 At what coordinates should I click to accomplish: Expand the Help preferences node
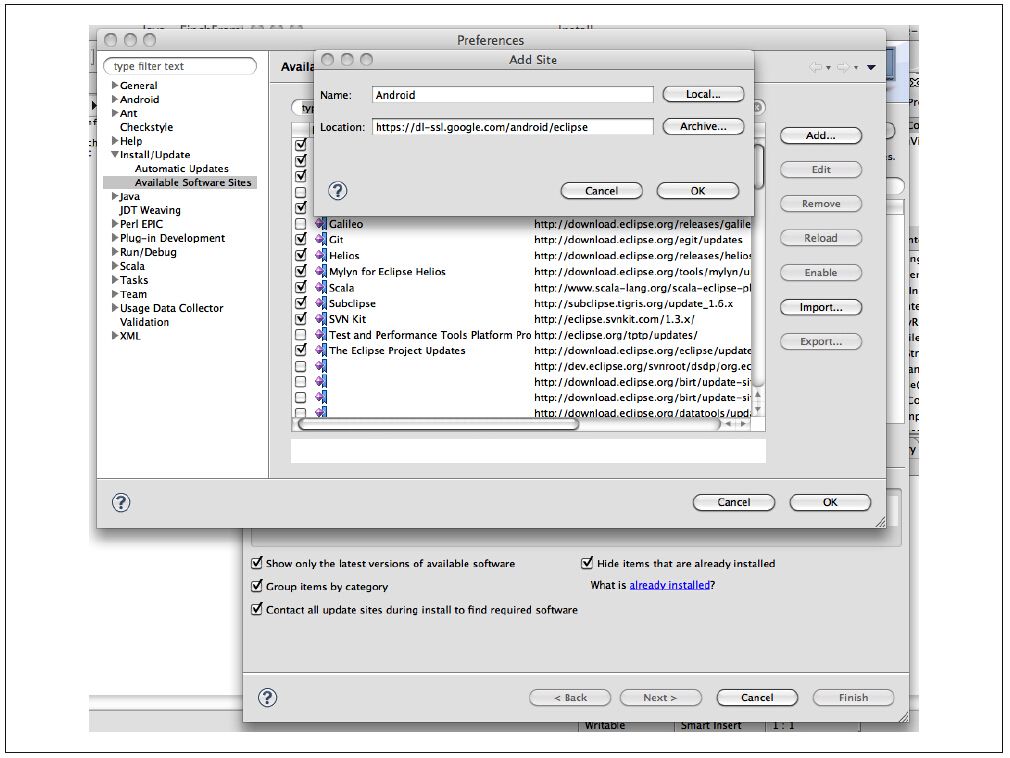pyautogui.click(x=115, y=140)
